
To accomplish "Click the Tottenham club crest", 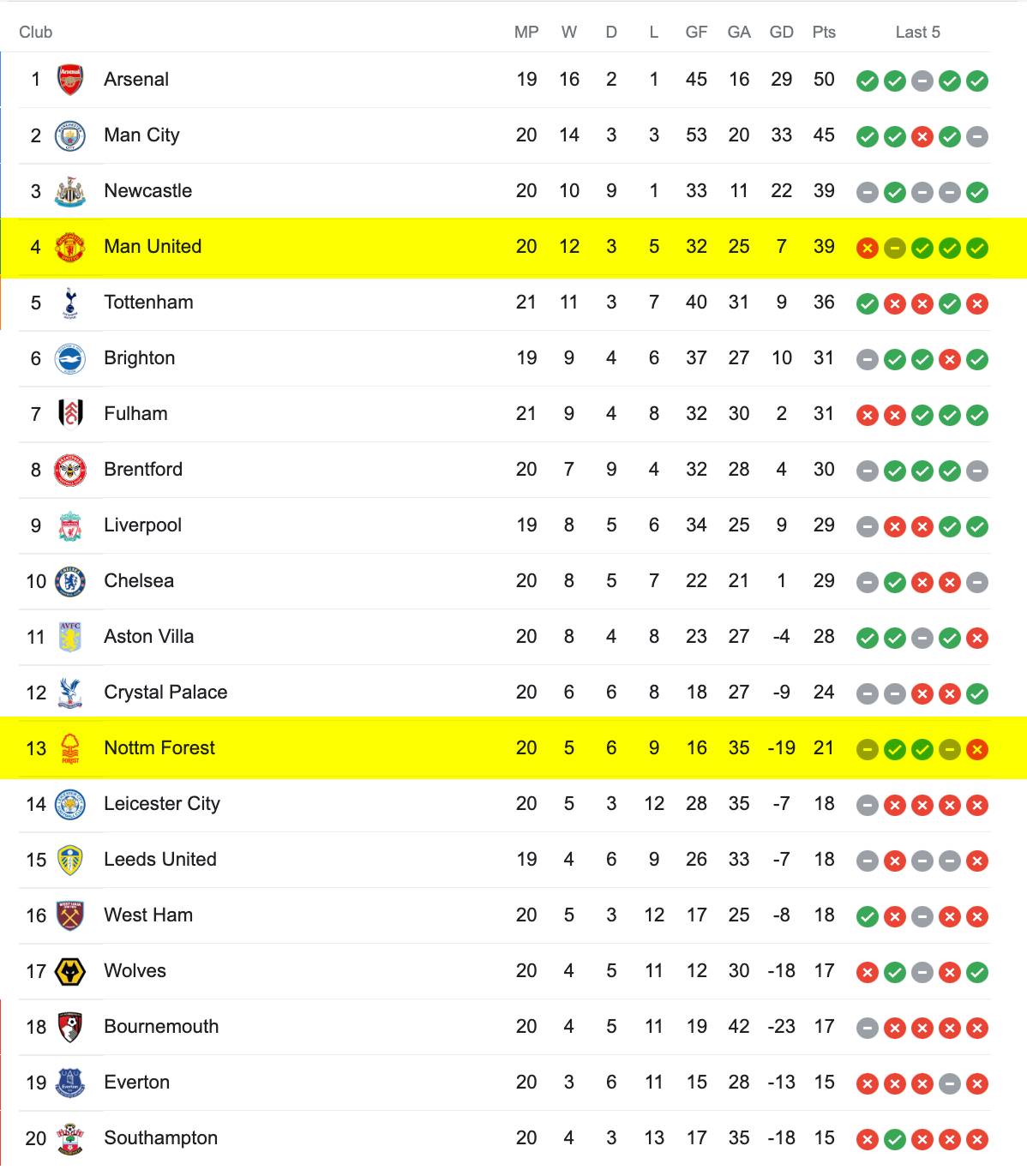I will [70, 303].
